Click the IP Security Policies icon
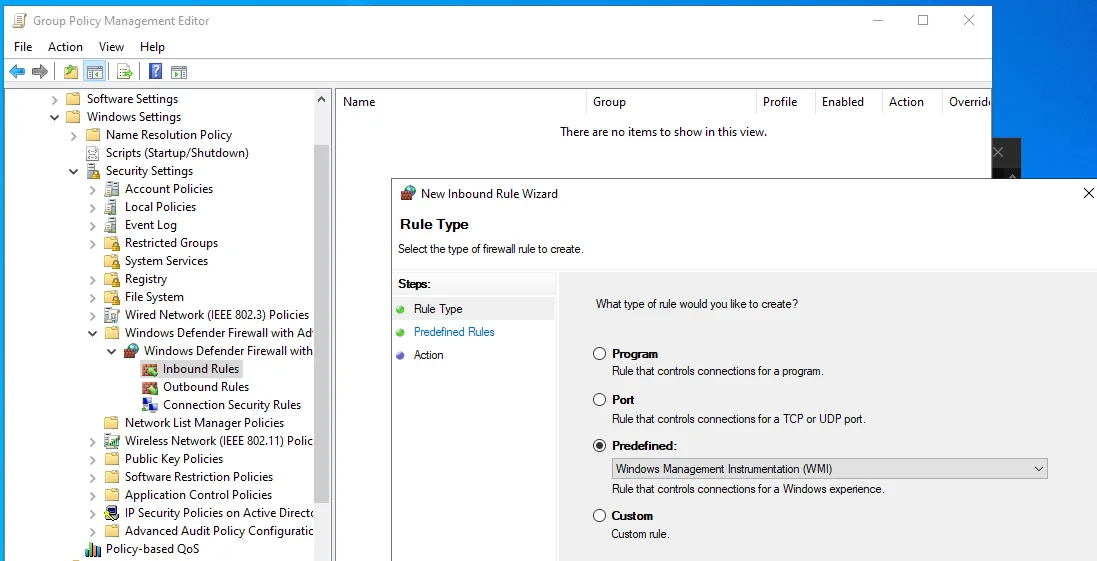 111,513
